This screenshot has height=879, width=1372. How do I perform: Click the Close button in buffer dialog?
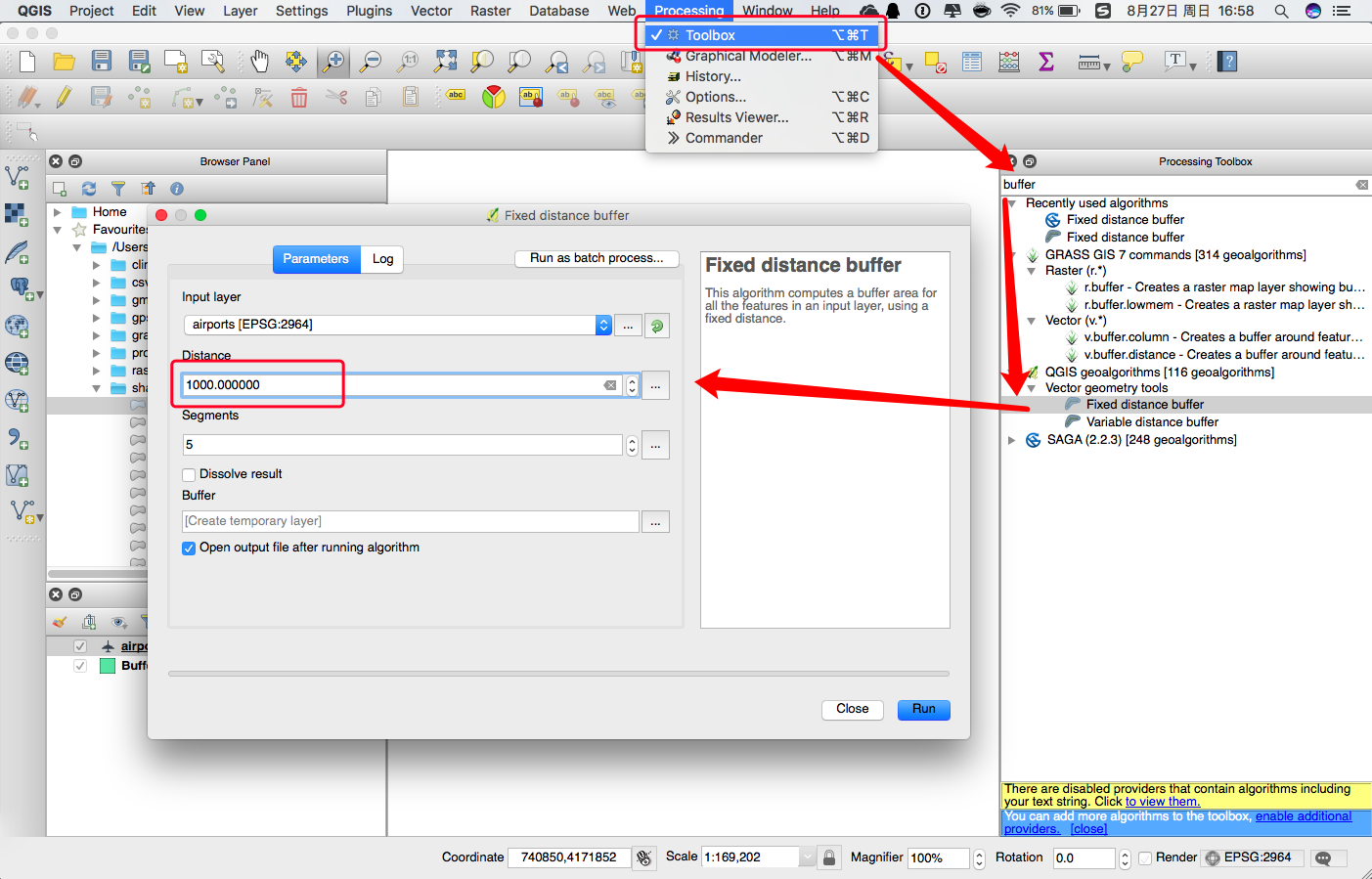tap(853, 710)
